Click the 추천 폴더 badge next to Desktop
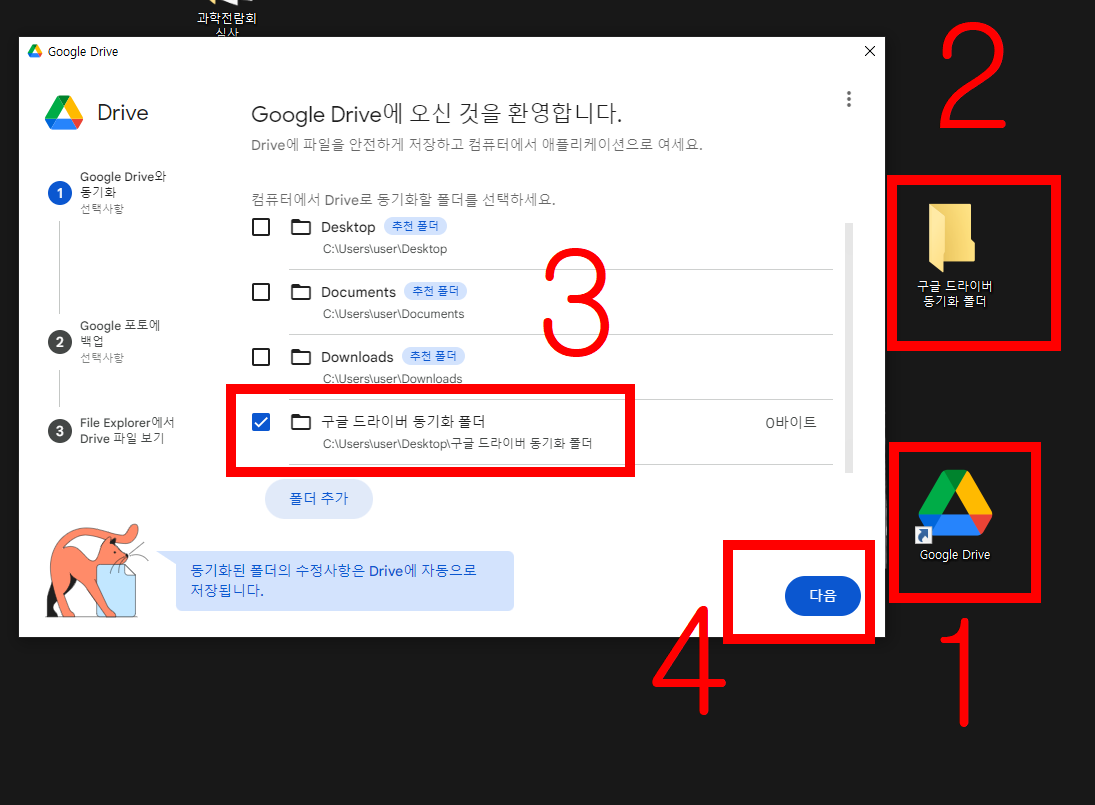This screenshot has height=805, width=1095. 416,226
